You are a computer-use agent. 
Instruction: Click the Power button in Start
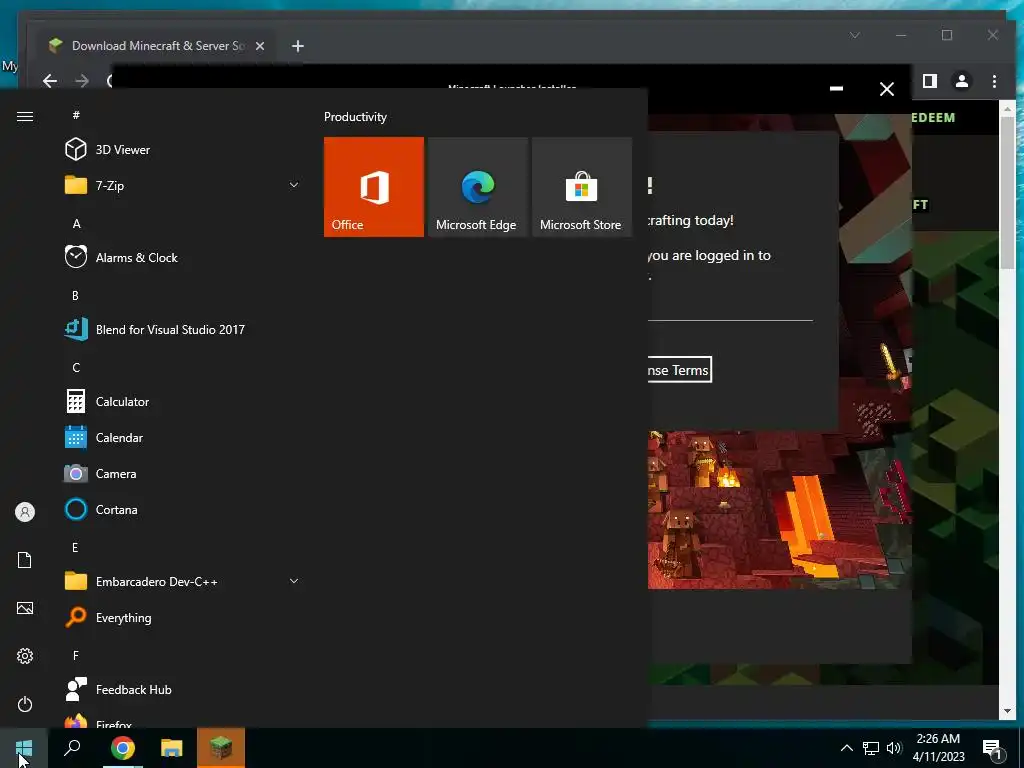(x=25, y=704)
